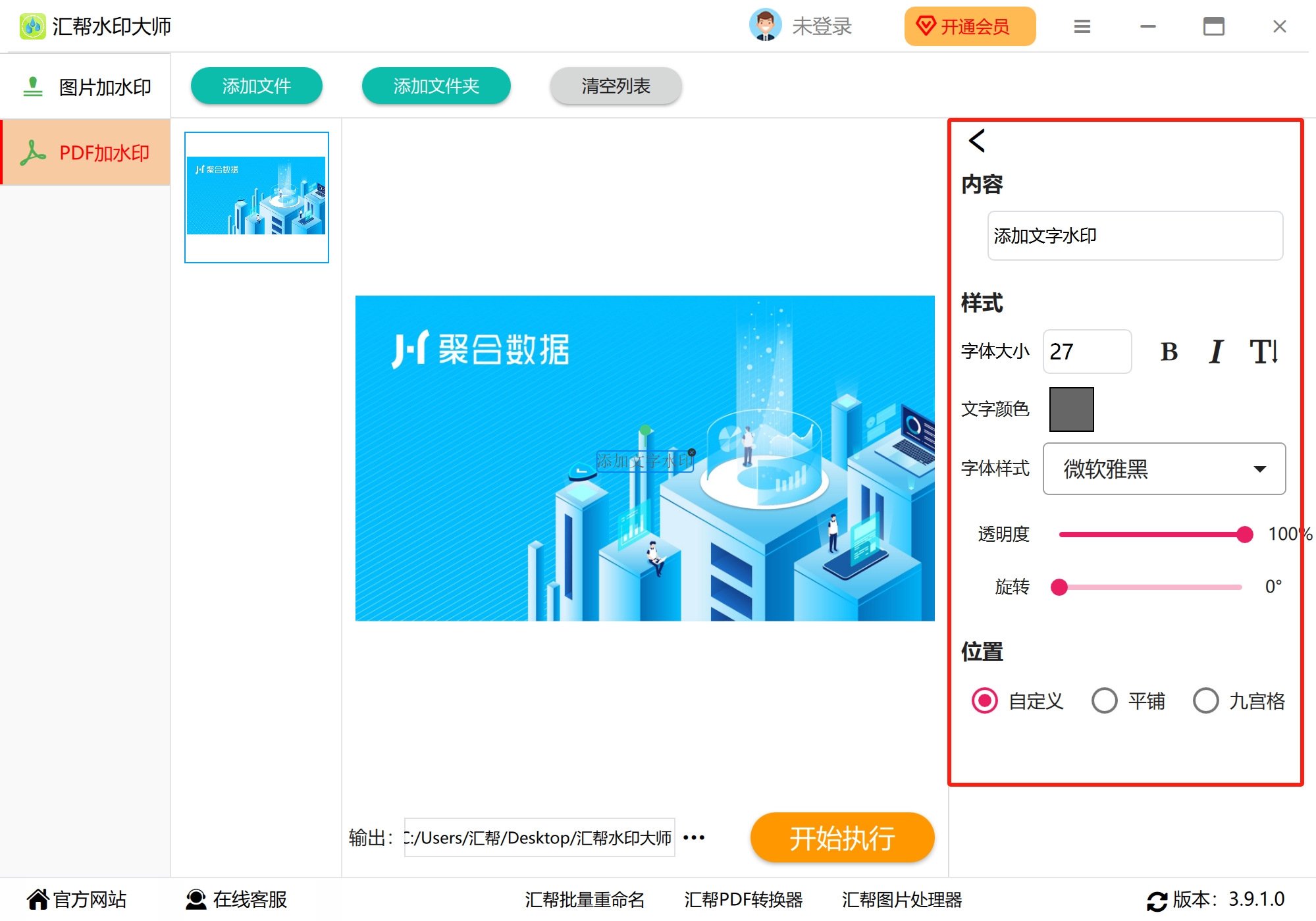
Task: Click version text 3.9.1.0
Action: 1257,899
